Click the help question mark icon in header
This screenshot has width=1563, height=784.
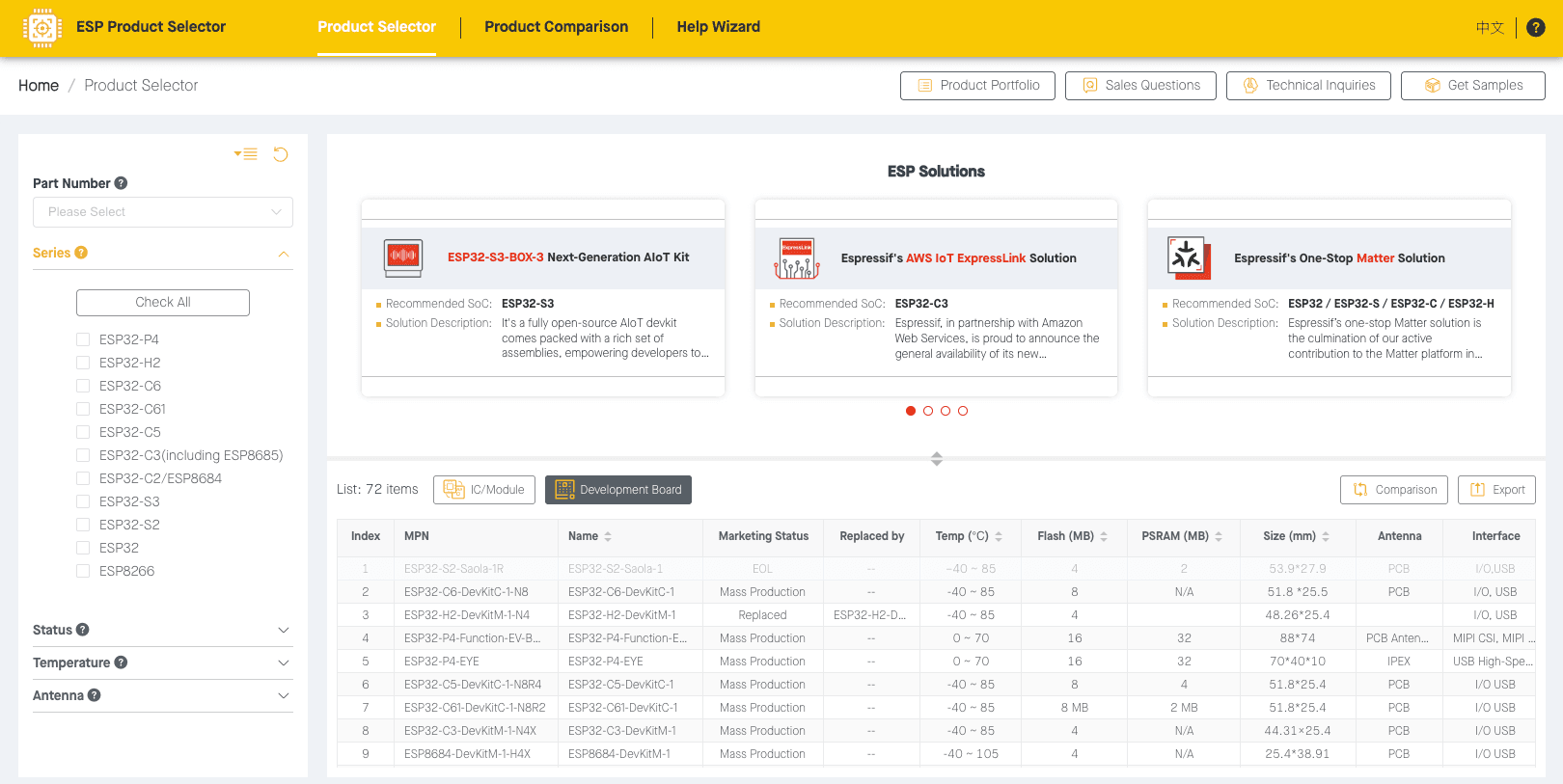pos(1536,28)
